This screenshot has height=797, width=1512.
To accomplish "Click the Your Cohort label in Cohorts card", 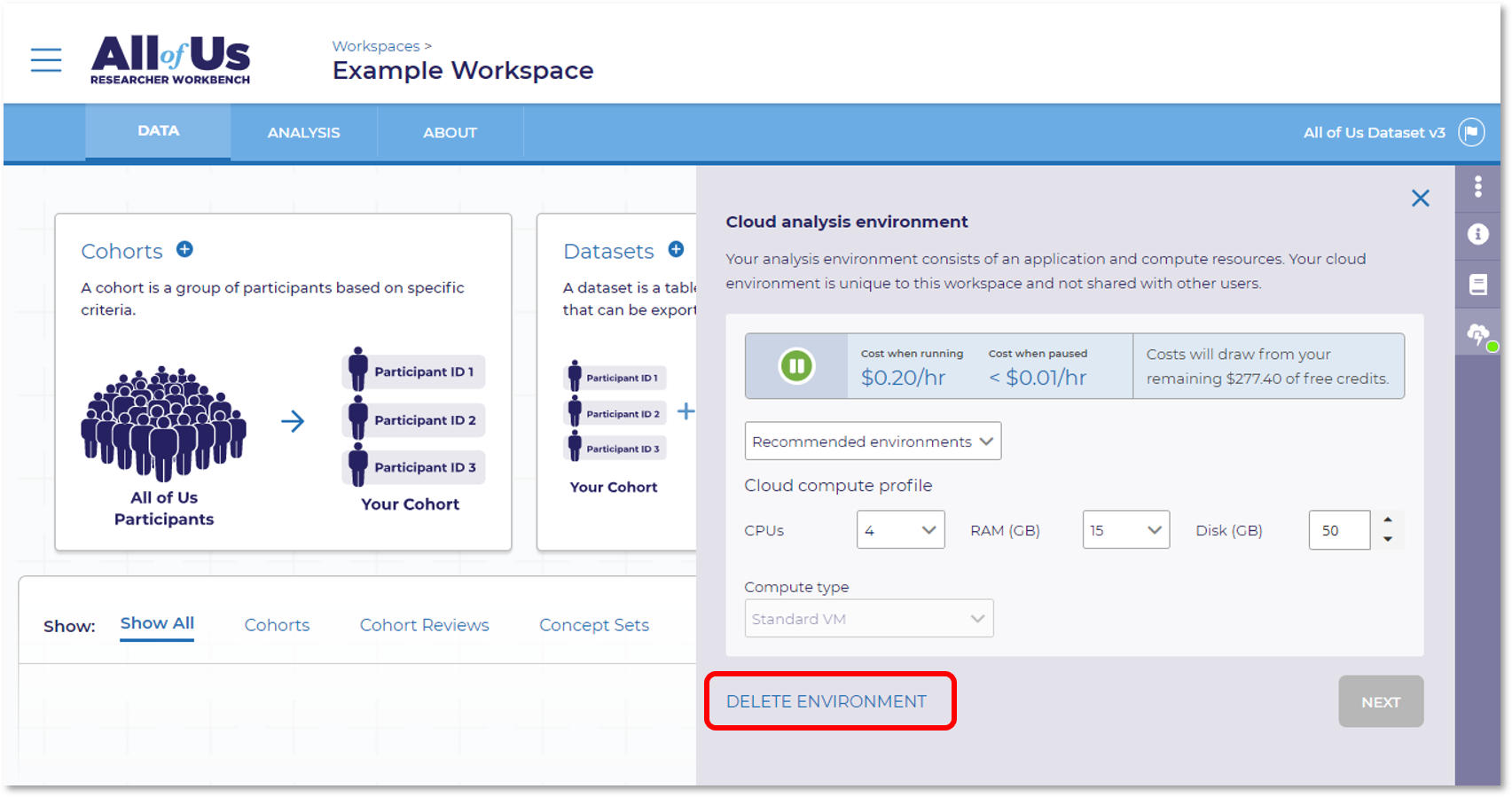I will pos(410,504).
